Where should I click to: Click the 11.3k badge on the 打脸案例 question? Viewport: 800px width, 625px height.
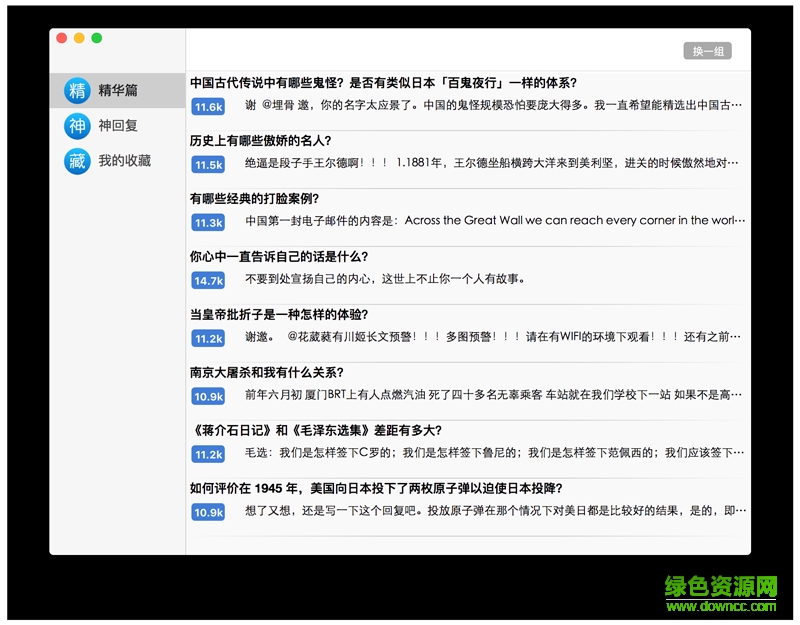point(207,222)
